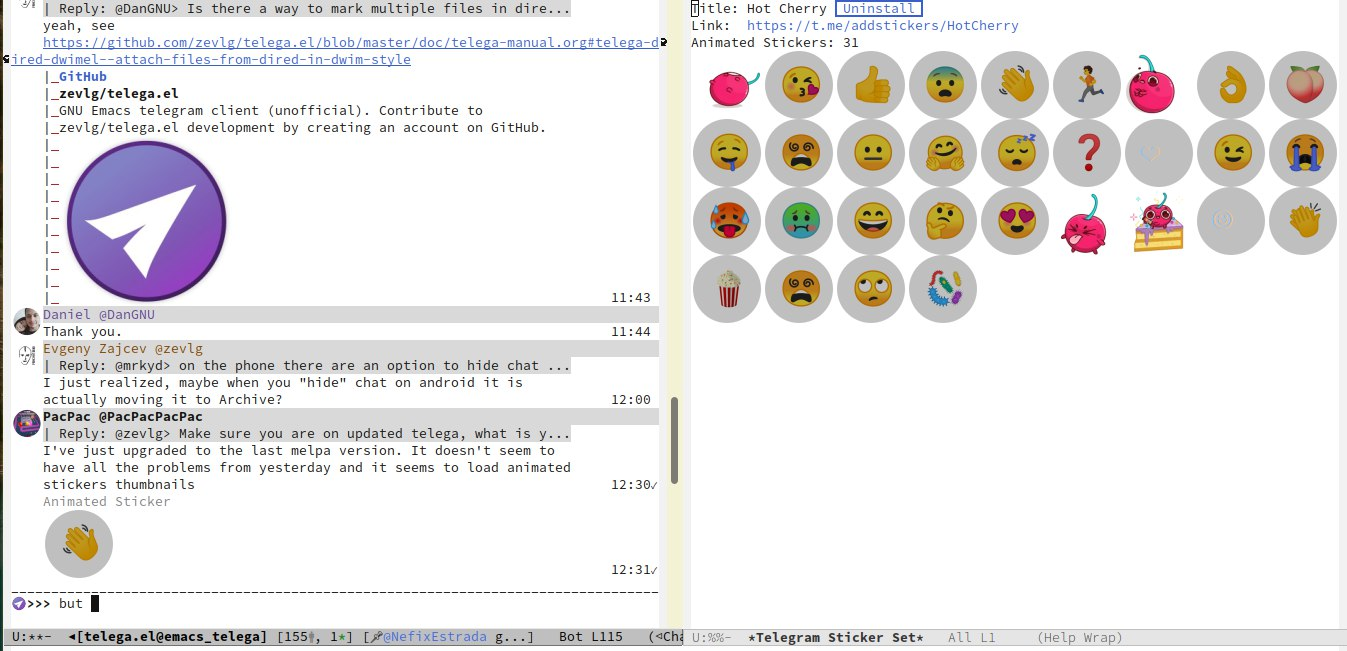Click 'Bot L115' position in mode line
Screen dimensions: 1347x651
[590, 637]
